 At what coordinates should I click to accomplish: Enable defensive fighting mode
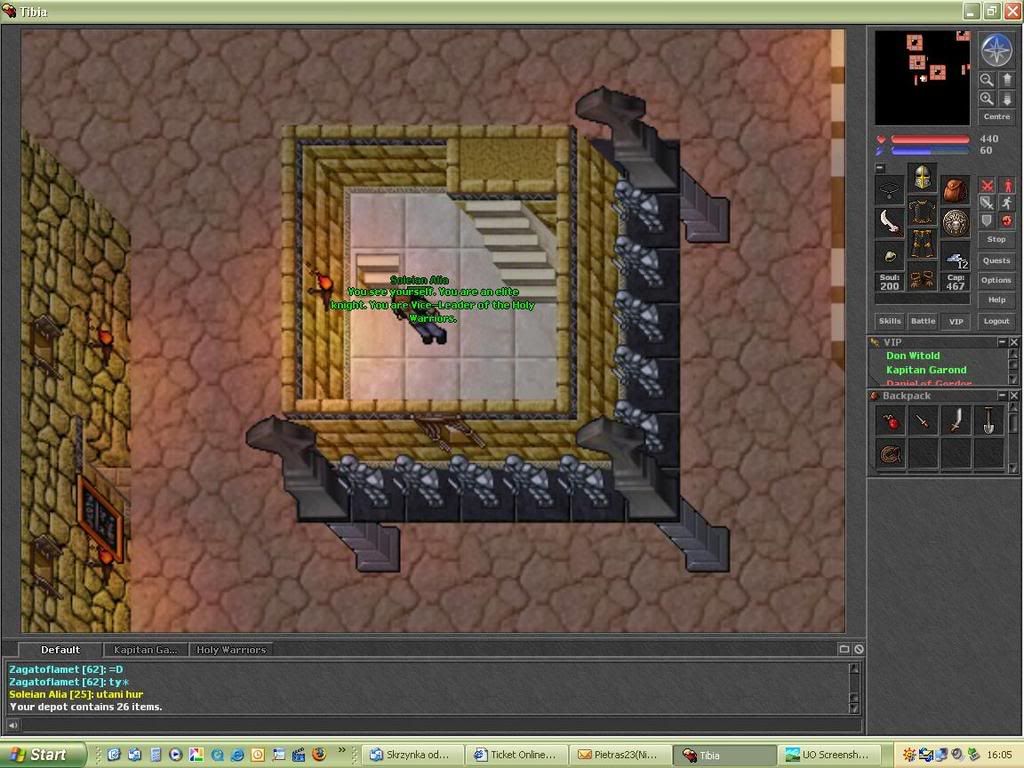coord(987,220)
